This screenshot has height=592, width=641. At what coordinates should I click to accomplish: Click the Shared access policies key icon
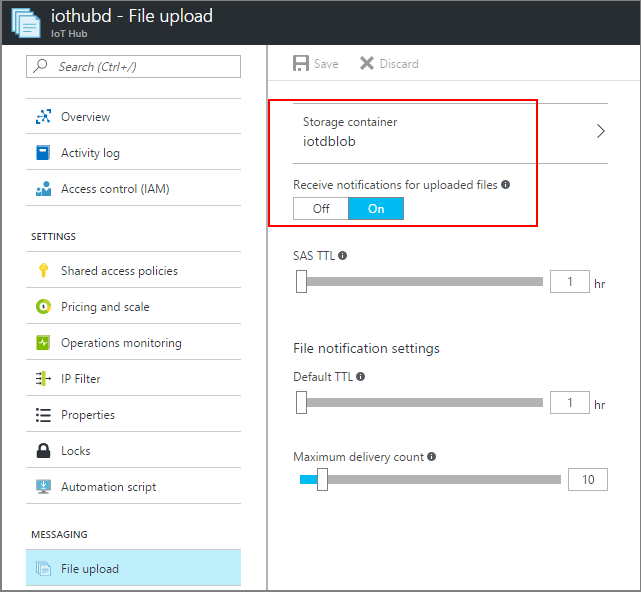43,270
